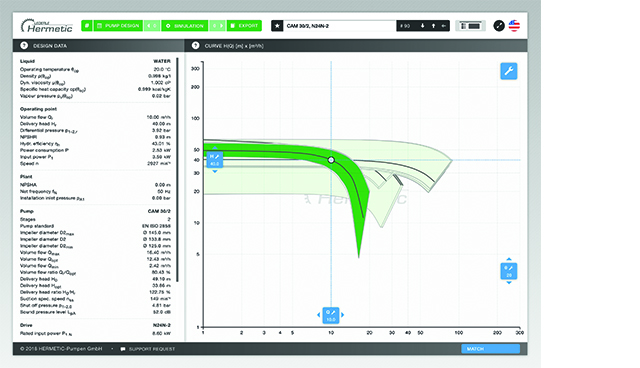640x368 pixels.
Task: Click the blue Match button
Action: point(490,349)
